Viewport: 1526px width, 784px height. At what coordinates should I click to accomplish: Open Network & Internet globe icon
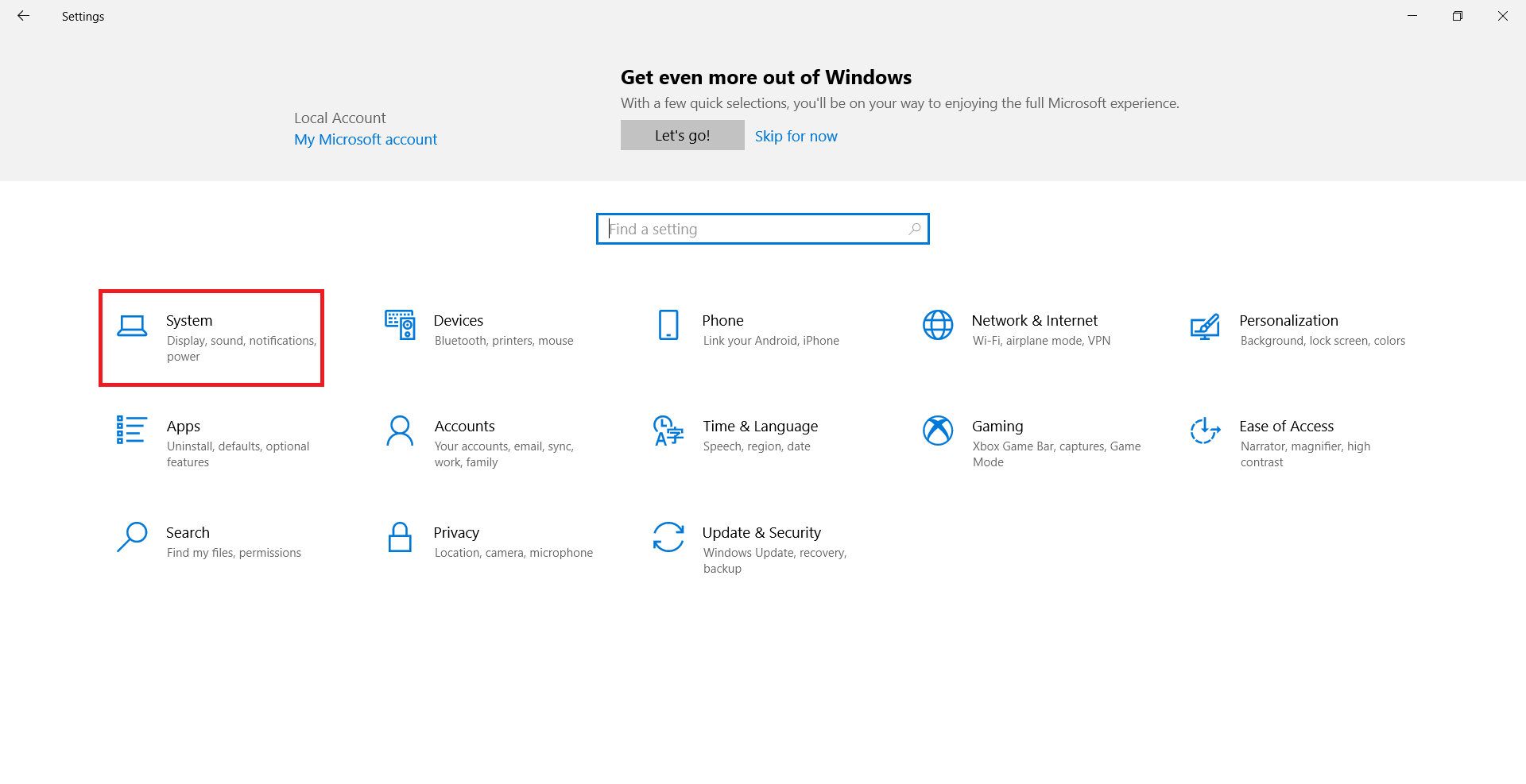[938, 325]
